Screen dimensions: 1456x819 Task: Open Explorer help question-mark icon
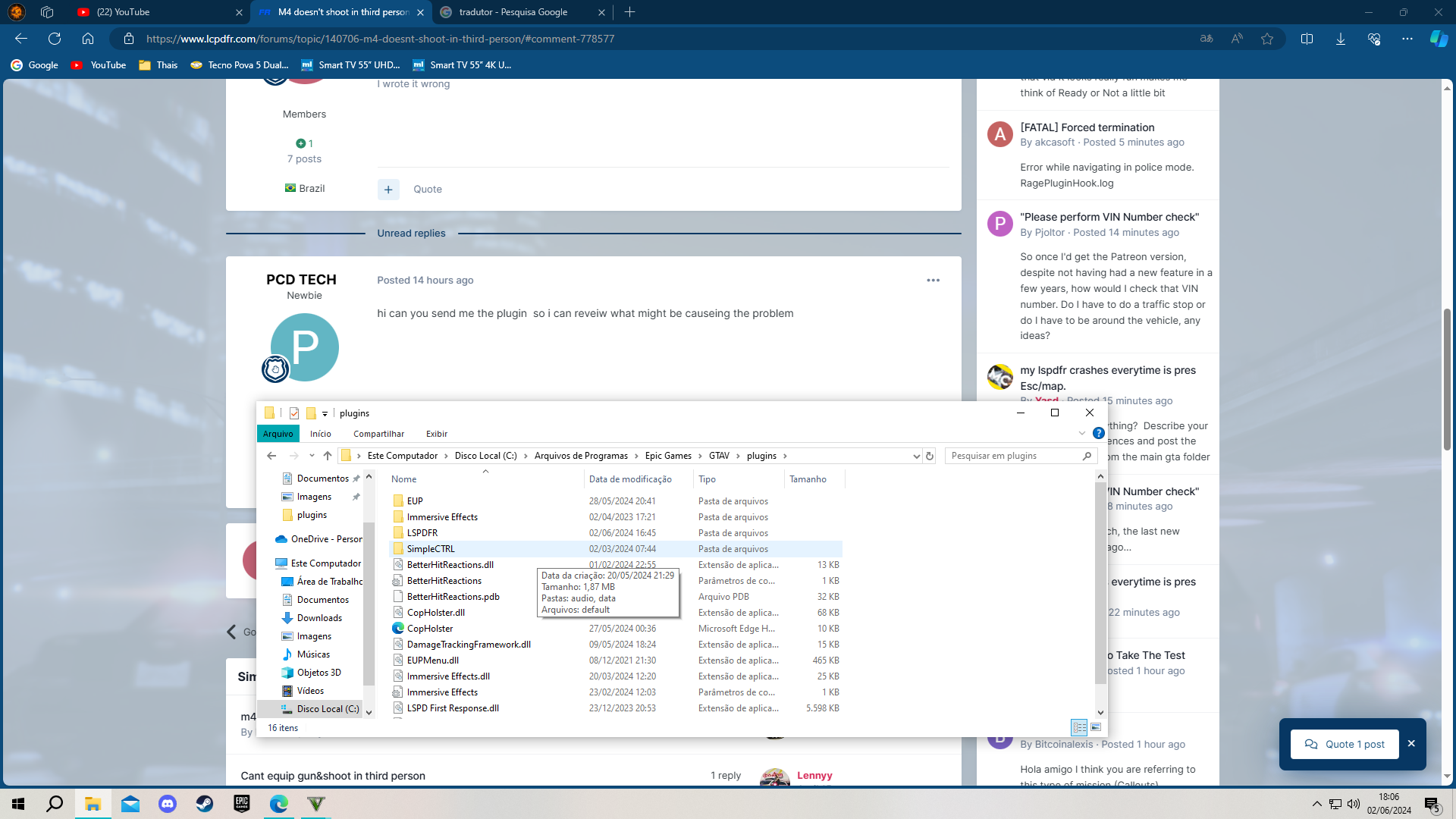(1098, 433)
